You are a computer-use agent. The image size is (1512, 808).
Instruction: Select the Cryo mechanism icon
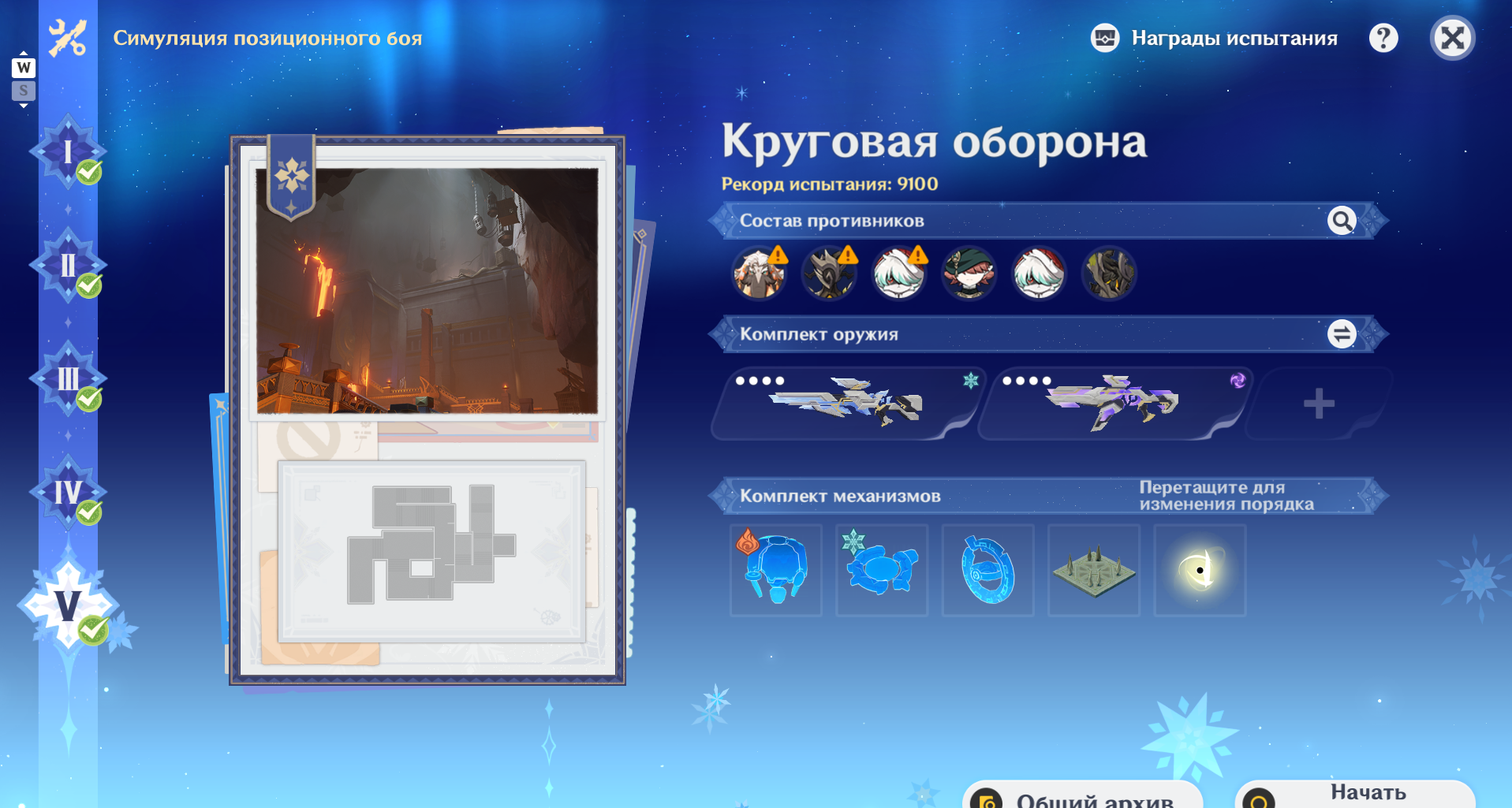pyautogui.click(x=882, y=570)
